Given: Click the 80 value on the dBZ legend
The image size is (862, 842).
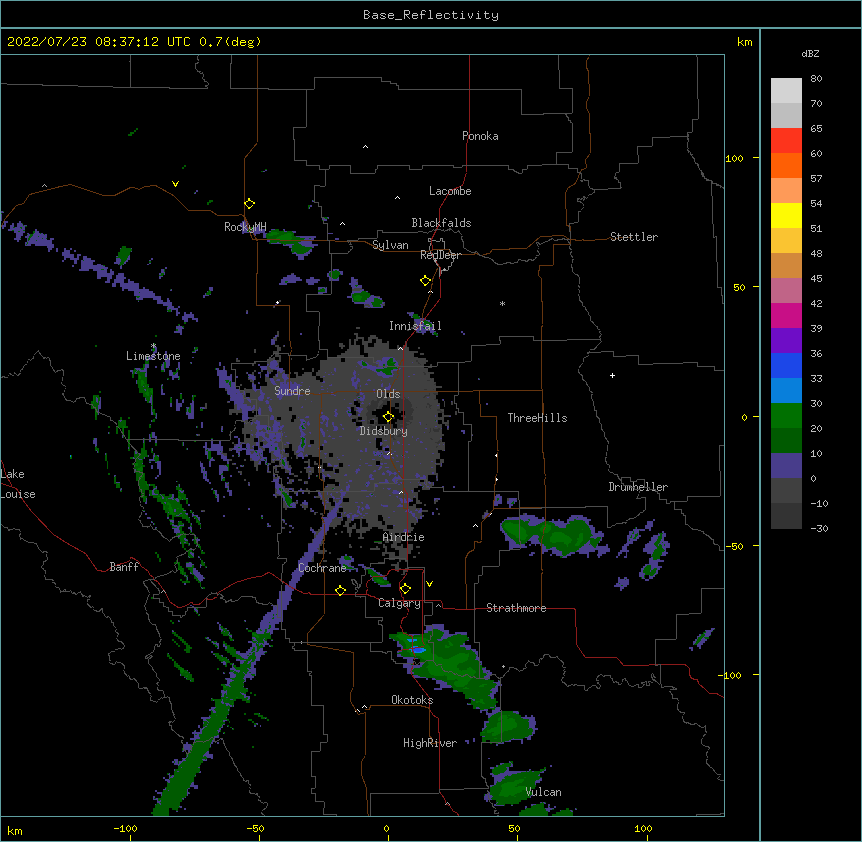Looking at the screenshot, I should coord(816,79).
